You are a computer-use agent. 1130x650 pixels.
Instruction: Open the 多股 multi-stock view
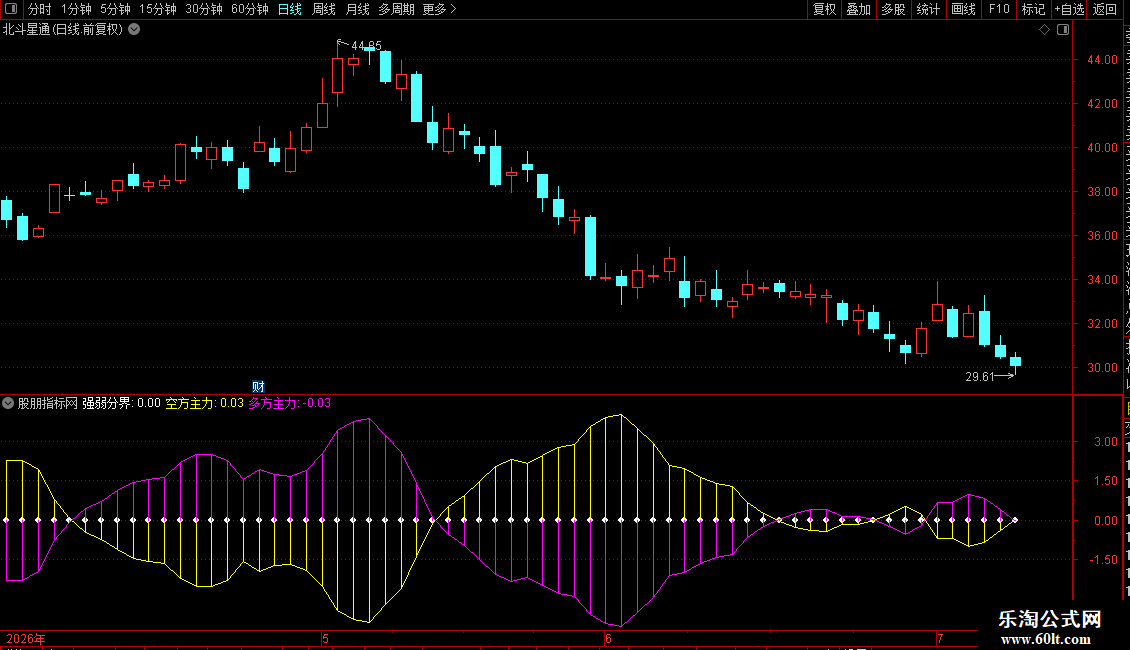pyautogui.click(x=894, y=9)
